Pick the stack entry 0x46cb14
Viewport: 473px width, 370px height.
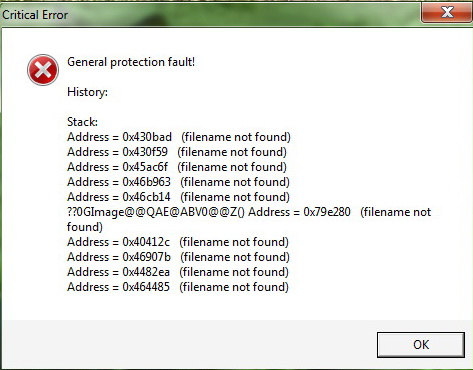click(x=178, y=197)
